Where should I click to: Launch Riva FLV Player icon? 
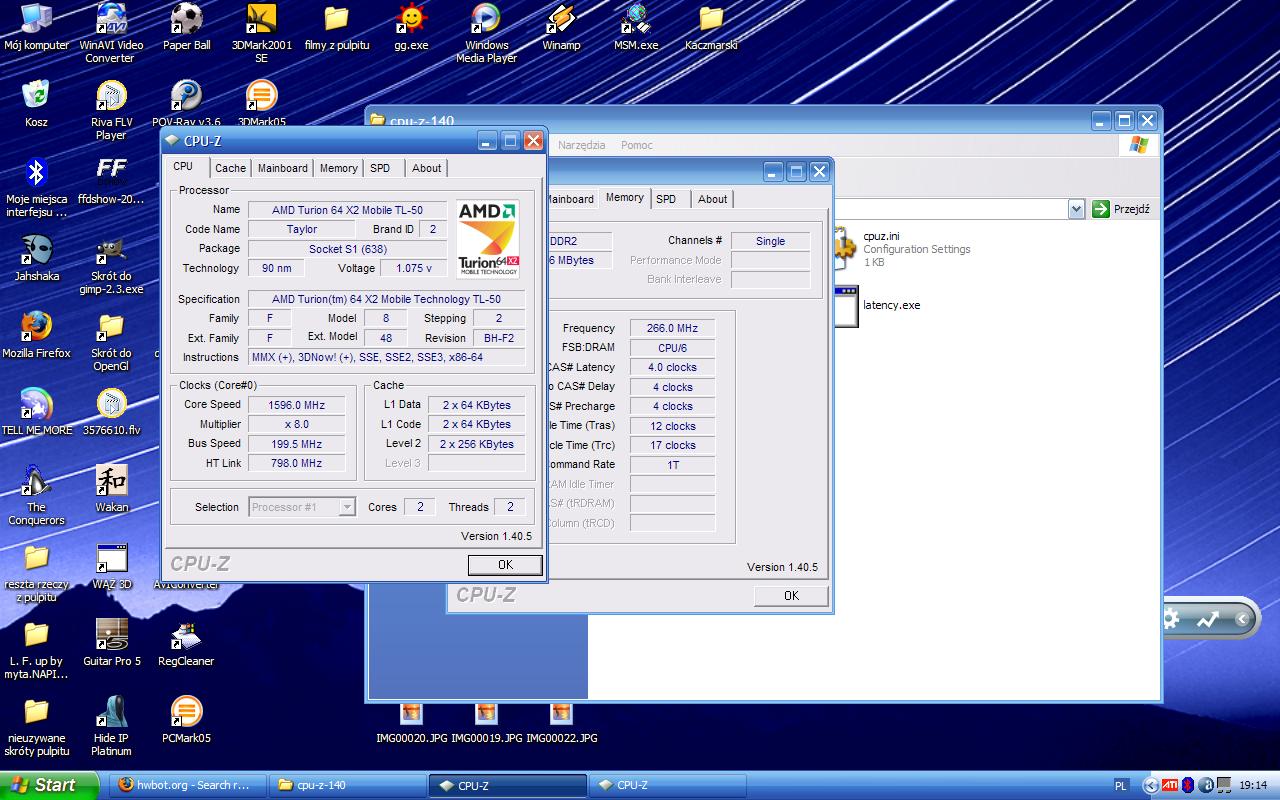pyautogui.click(x=111, y=110)
